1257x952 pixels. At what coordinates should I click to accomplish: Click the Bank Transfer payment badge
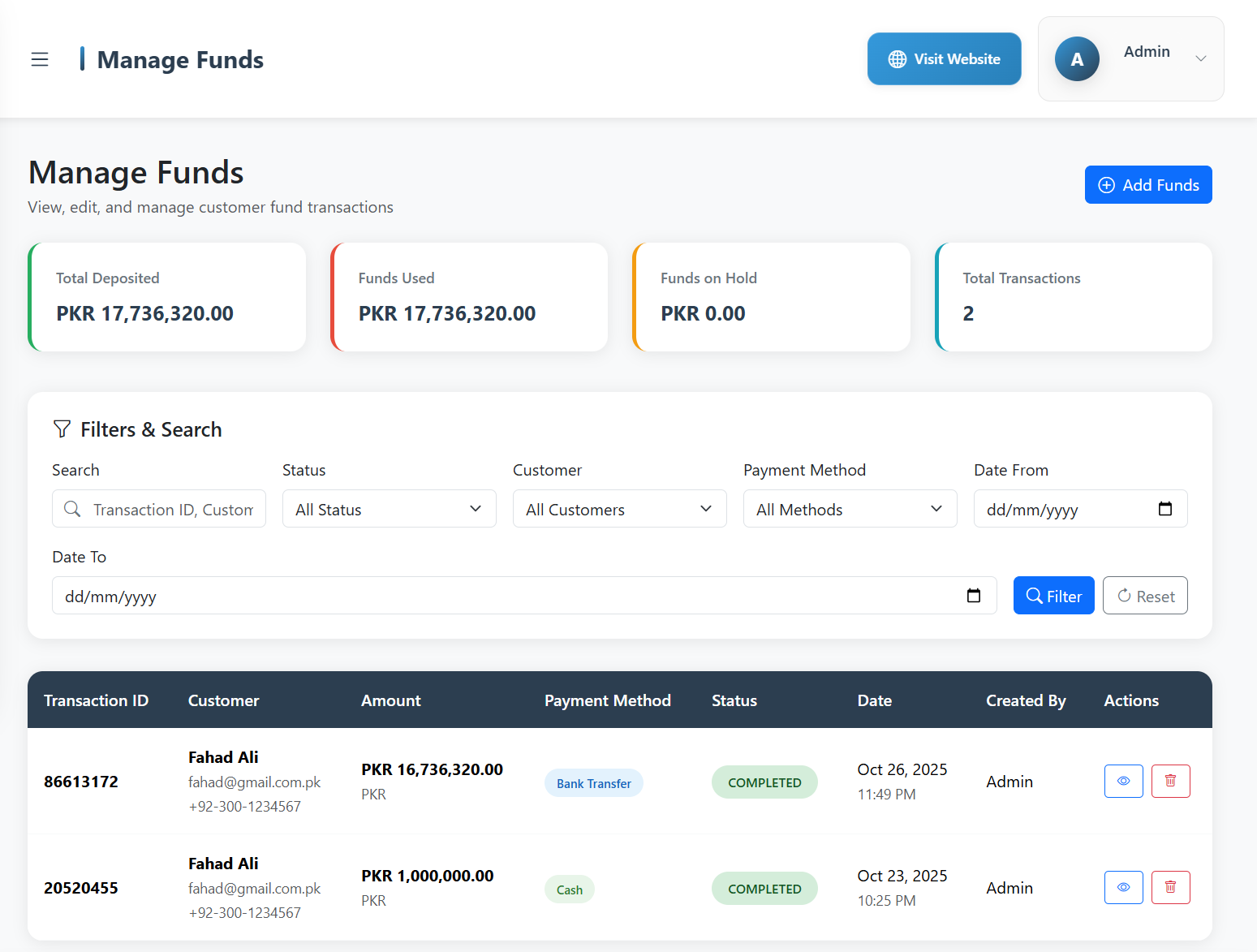point(593,783)
